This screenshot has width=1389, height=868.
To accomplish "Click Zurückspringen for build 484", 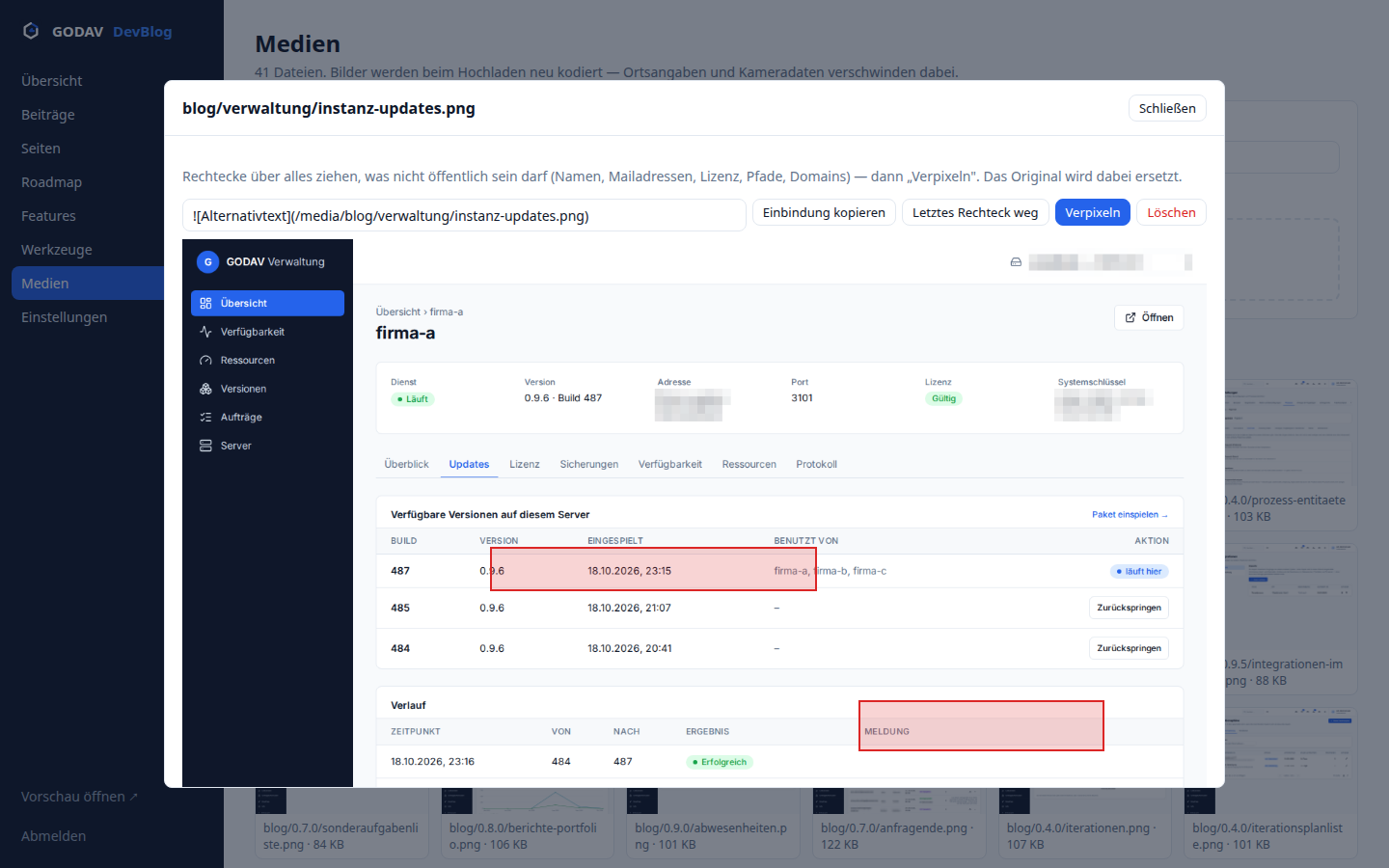I will 1129,648.
